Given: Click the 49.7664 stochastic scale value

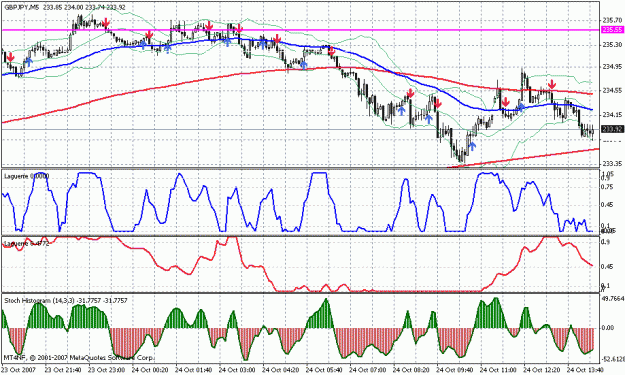Looking at the screenshot, I should coord(613,298).
